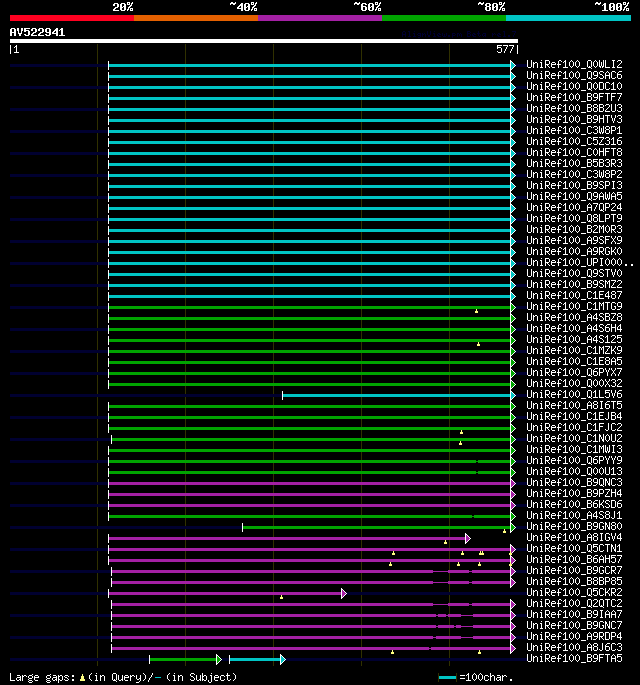
Task: Click the yellow gap marker under the UniRef100_C1MTG9 bar
Action: 476,311
